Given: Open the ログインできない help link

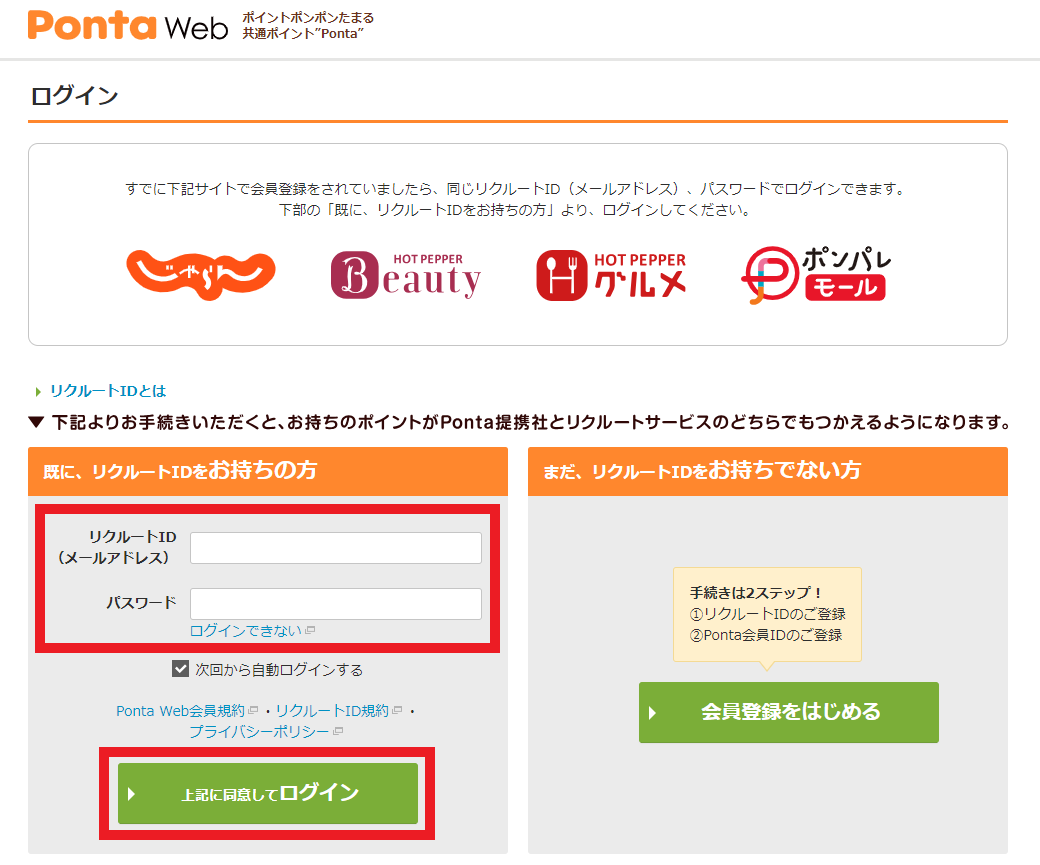Looking at the screenshot, I should 245,630.
